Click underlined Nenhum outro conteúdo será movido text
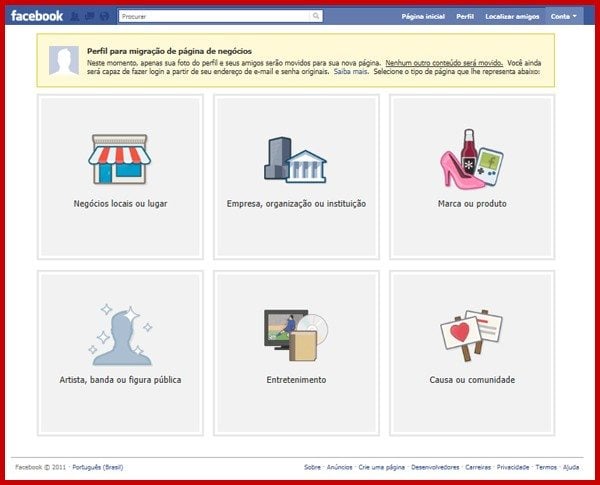The image size is (600, 485). [444, 63]
